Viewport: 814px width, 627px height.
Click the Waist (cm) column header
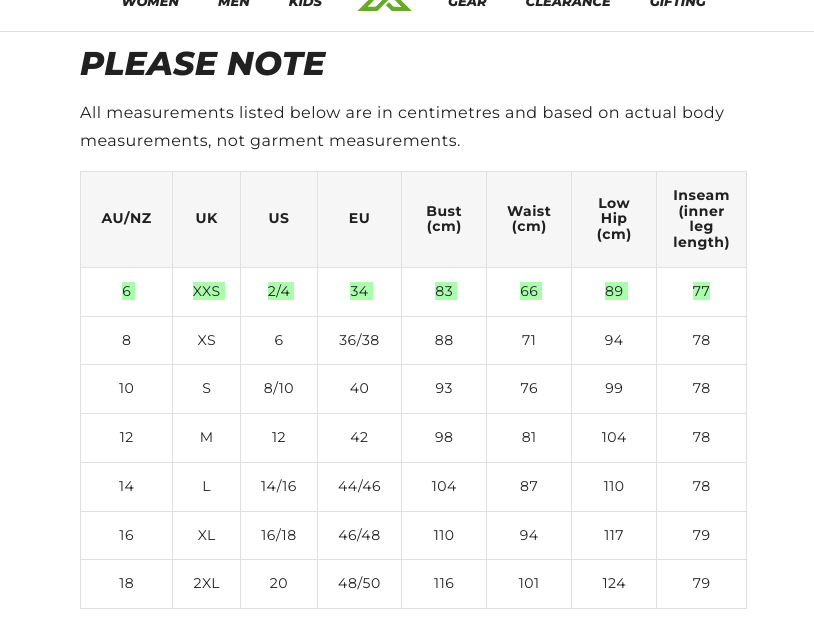[529, 219]
